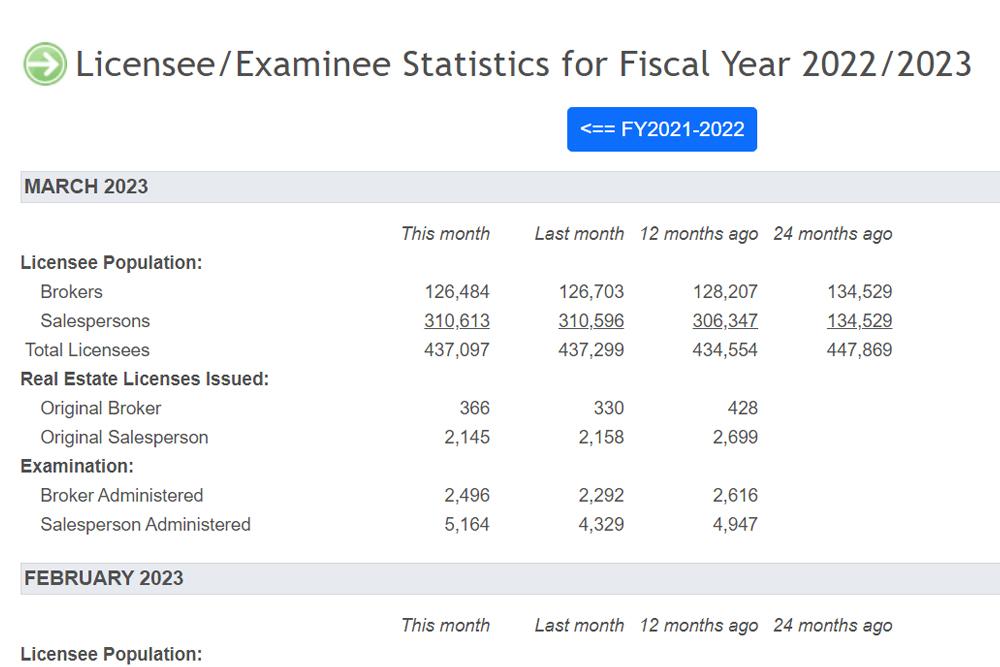Click the 'Real Estate Licenses Issued:' heading

pyautogui.click(x=145, y=379)
